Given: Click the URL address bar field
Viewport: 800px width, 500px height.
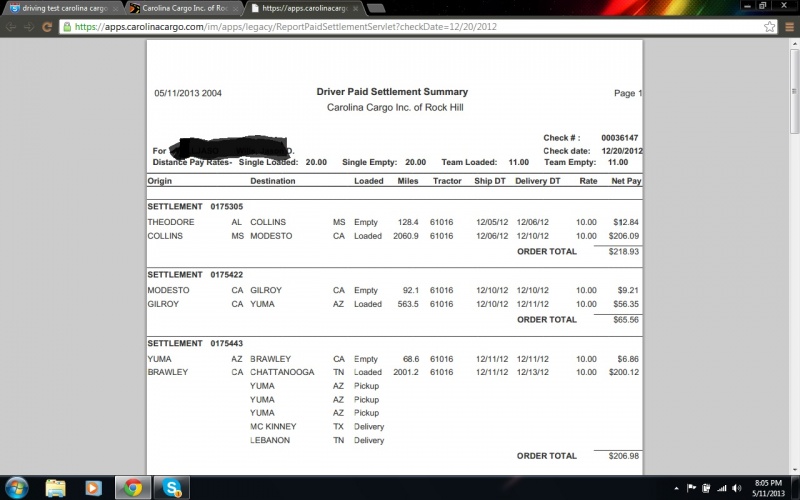Looking at the screenshot, I should (x=400, y=27).
